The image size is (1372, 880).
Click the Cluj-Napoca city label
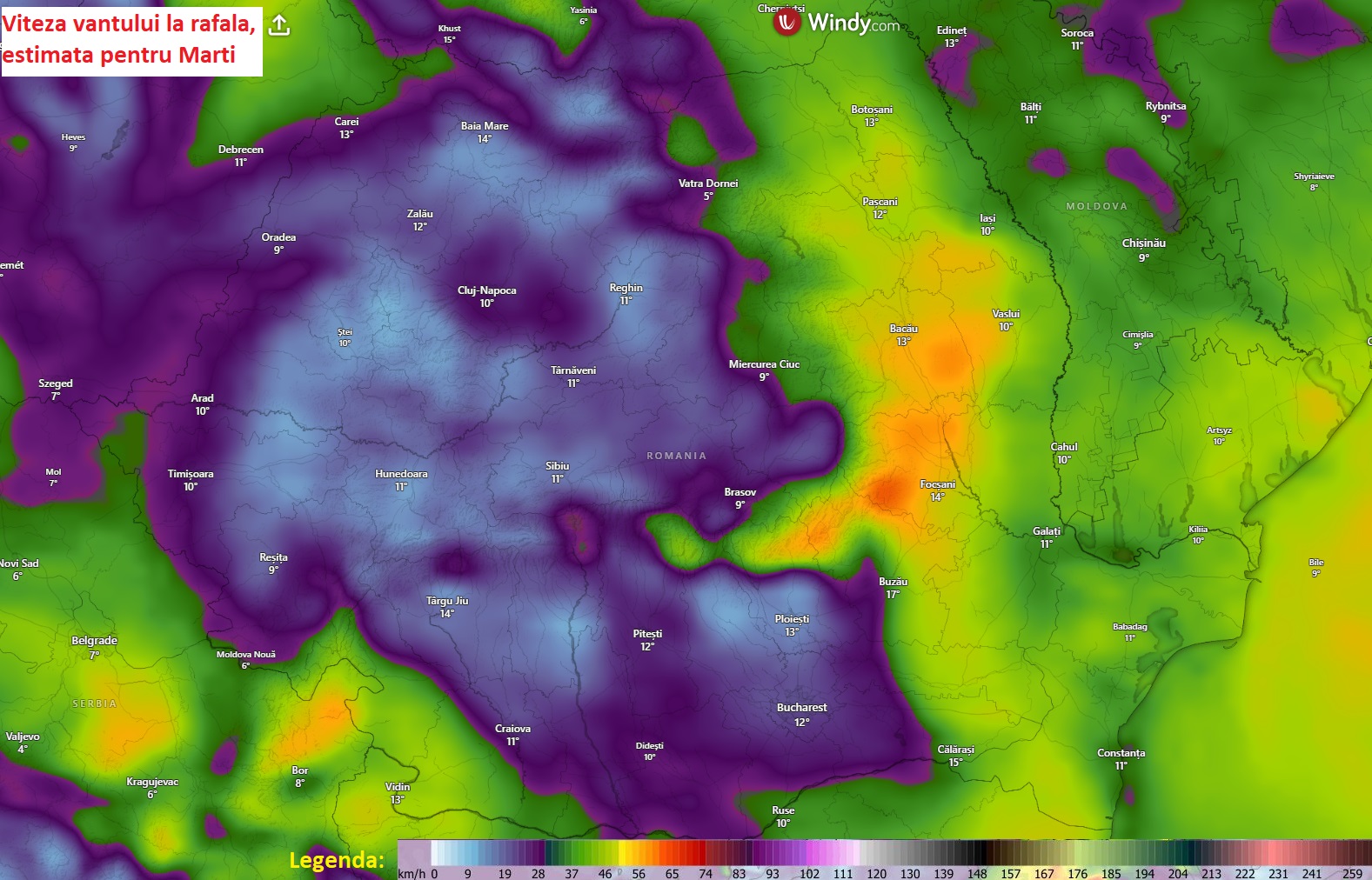coord(486,290)
